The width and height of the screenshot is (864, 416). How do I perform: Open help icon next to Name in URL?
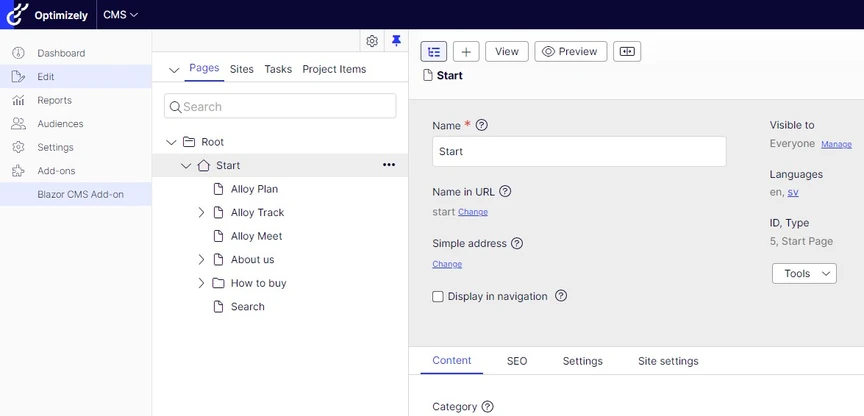pyautogui.click(x=505, y=192)
